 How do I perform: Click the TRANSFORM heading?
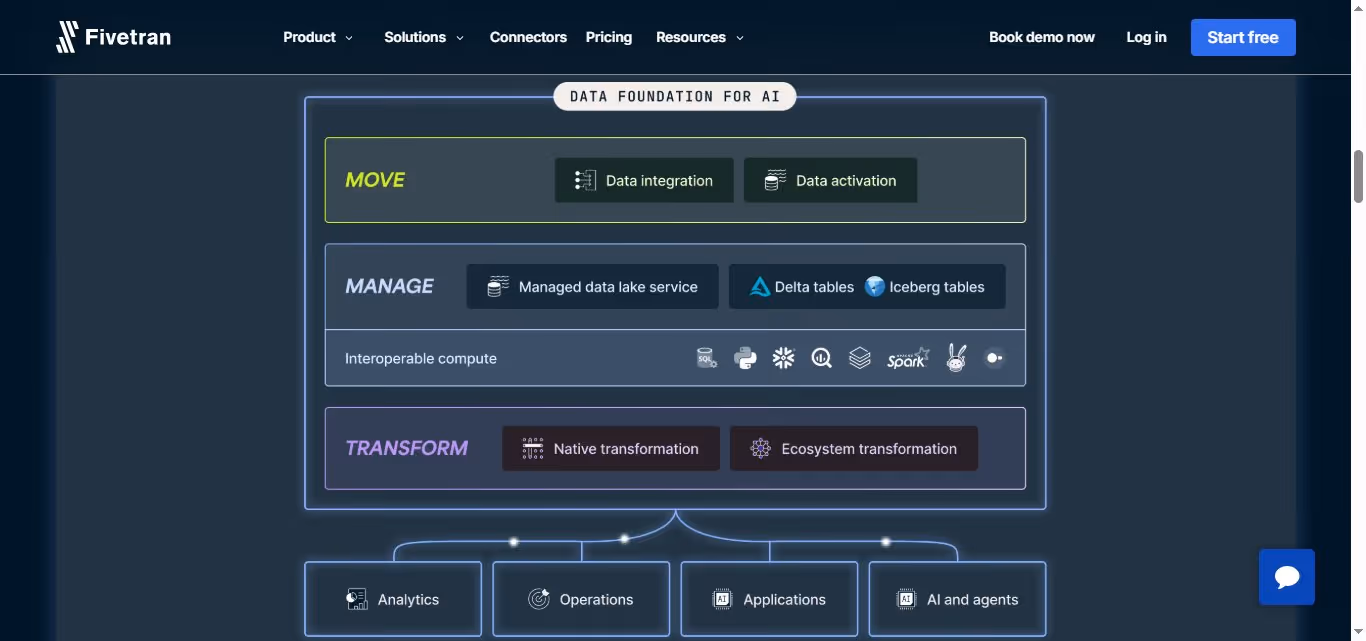406,448
